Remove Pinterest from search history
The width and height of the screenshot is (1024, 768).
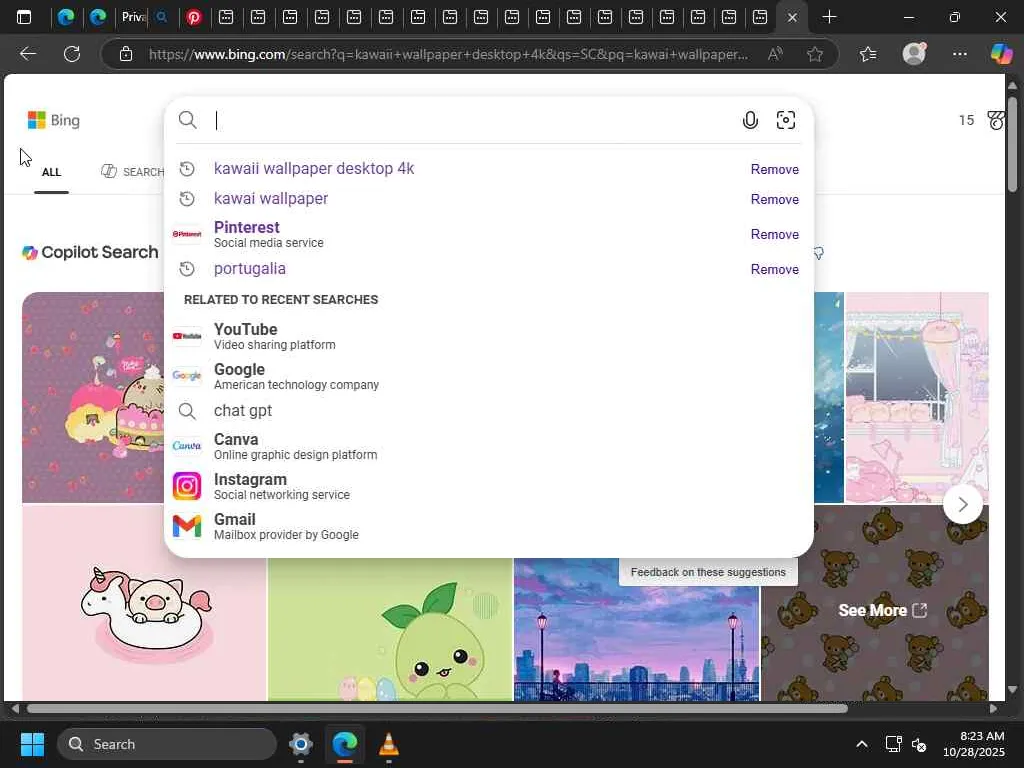775,234
